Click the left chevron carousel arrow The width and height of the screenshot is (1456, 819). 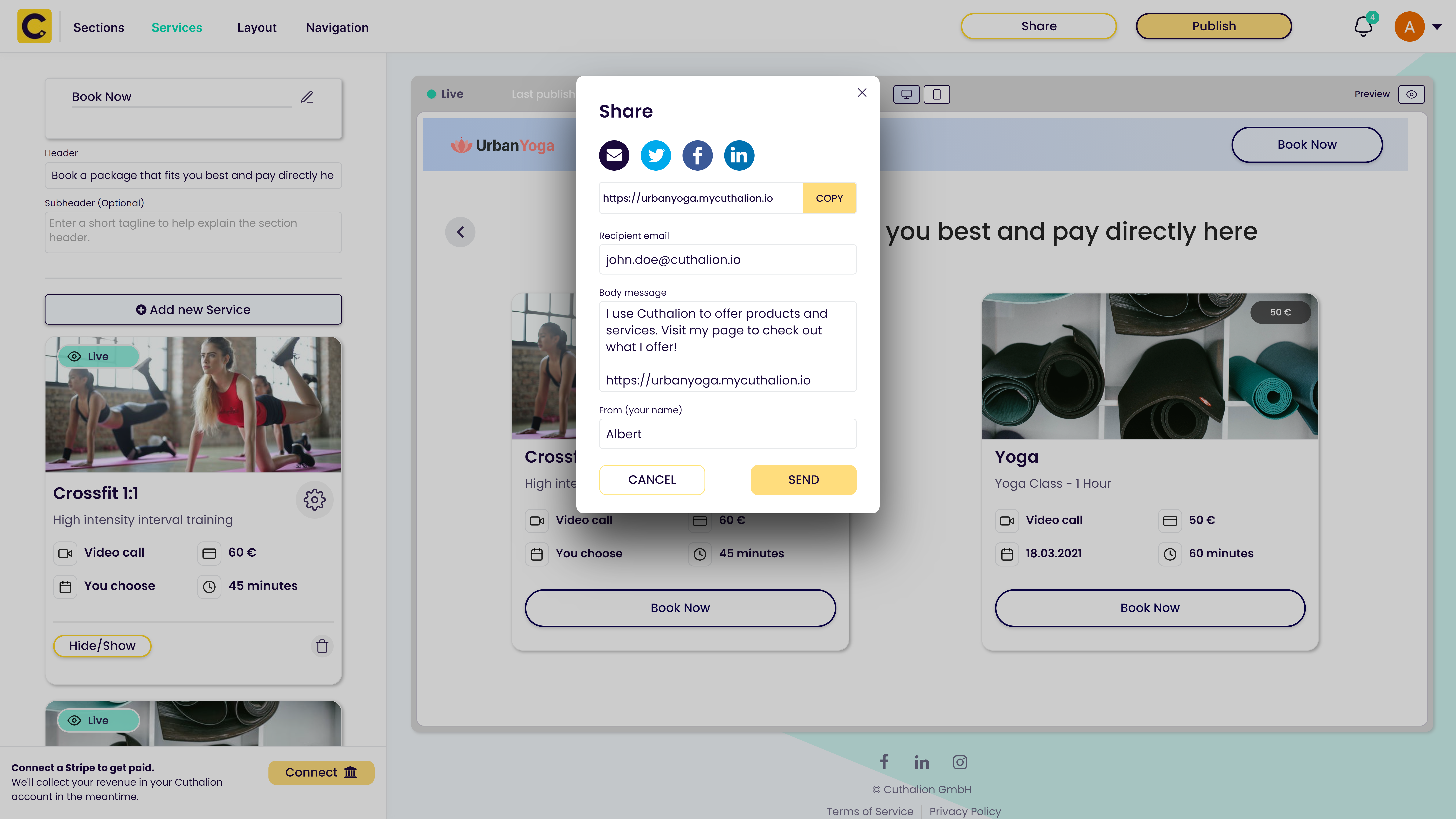click(460, 232)
